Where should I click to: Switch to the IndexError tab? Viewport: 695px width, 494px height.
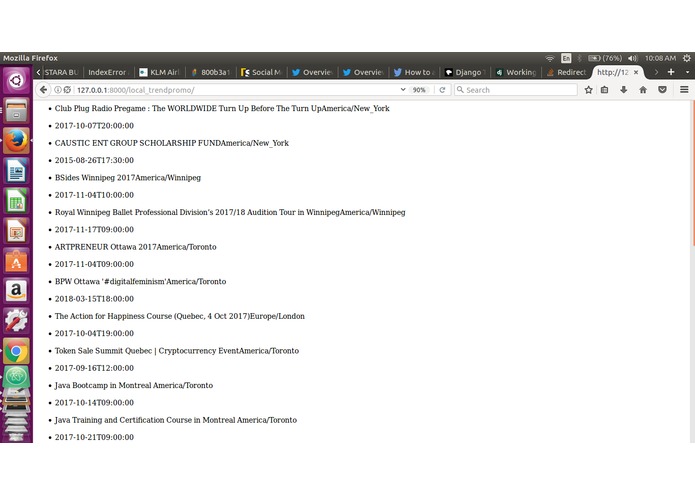[108, 72]
